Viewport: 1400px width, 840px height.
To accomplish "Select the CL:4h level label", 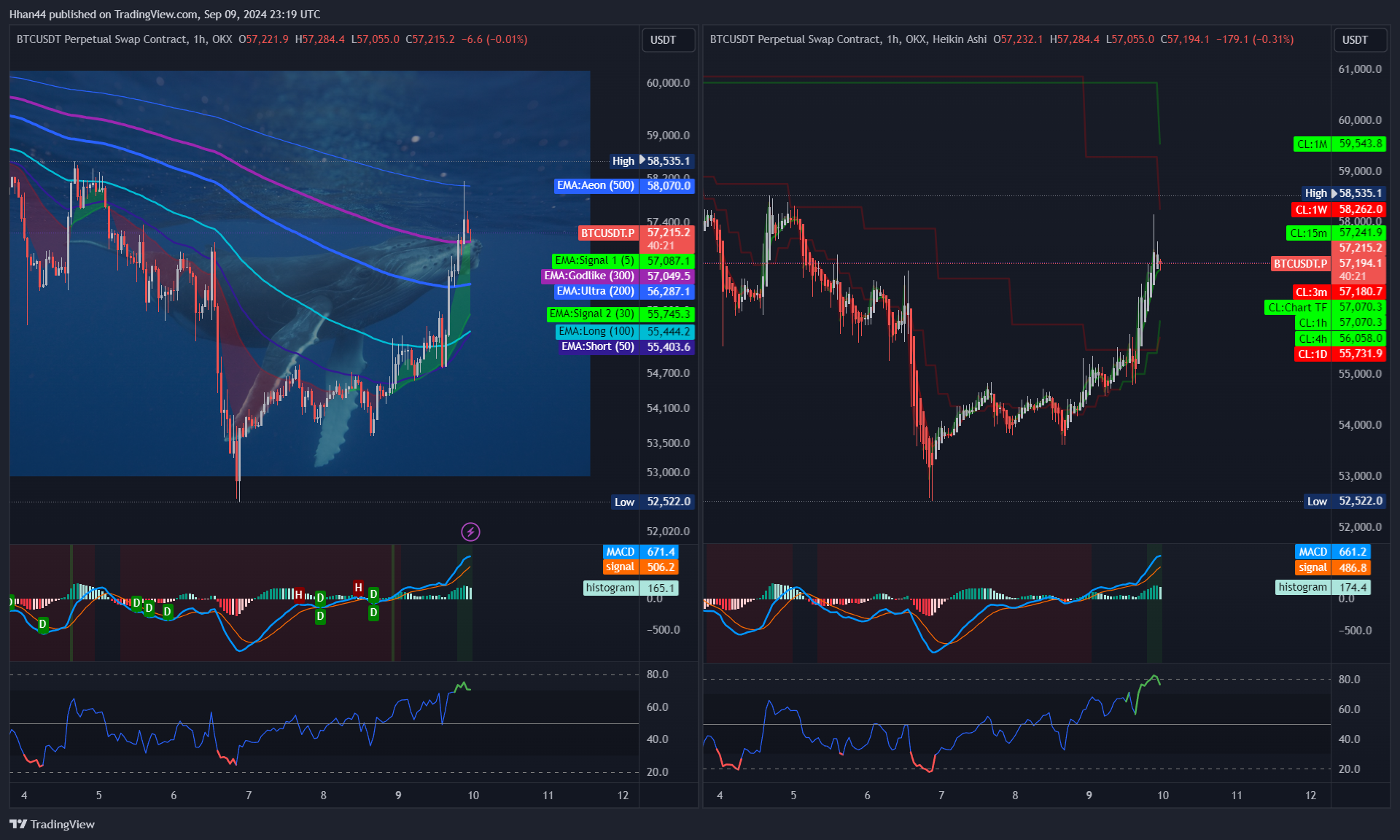I will (1313, 338).
